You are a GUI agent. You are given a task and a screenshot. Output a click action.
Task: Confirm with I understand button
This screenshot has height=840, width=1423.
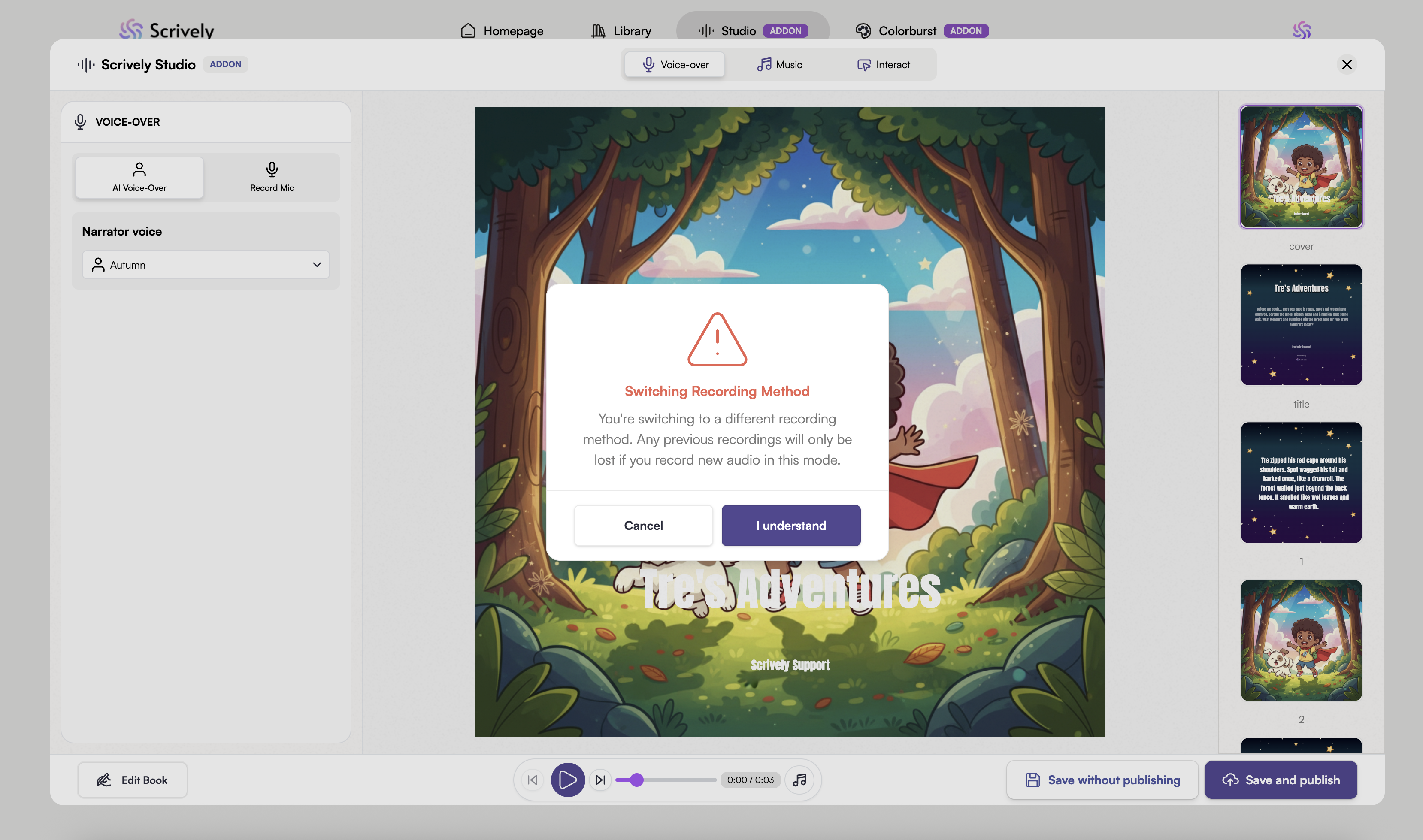coord(791,525)
